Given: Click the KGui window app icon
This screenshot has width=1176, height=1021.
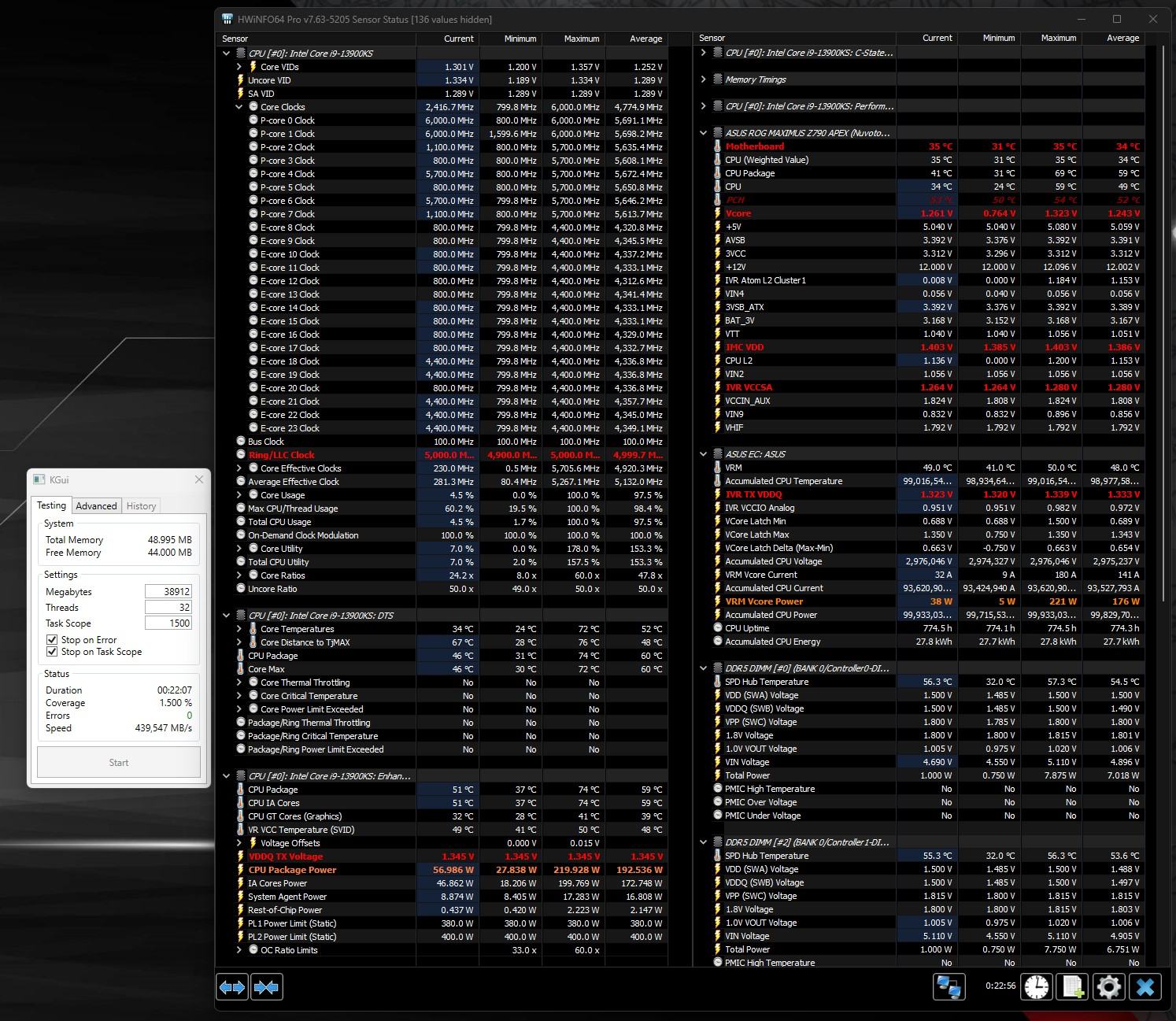Looking at the screenshot, I should pyautogui.click(x=39, y=479).
